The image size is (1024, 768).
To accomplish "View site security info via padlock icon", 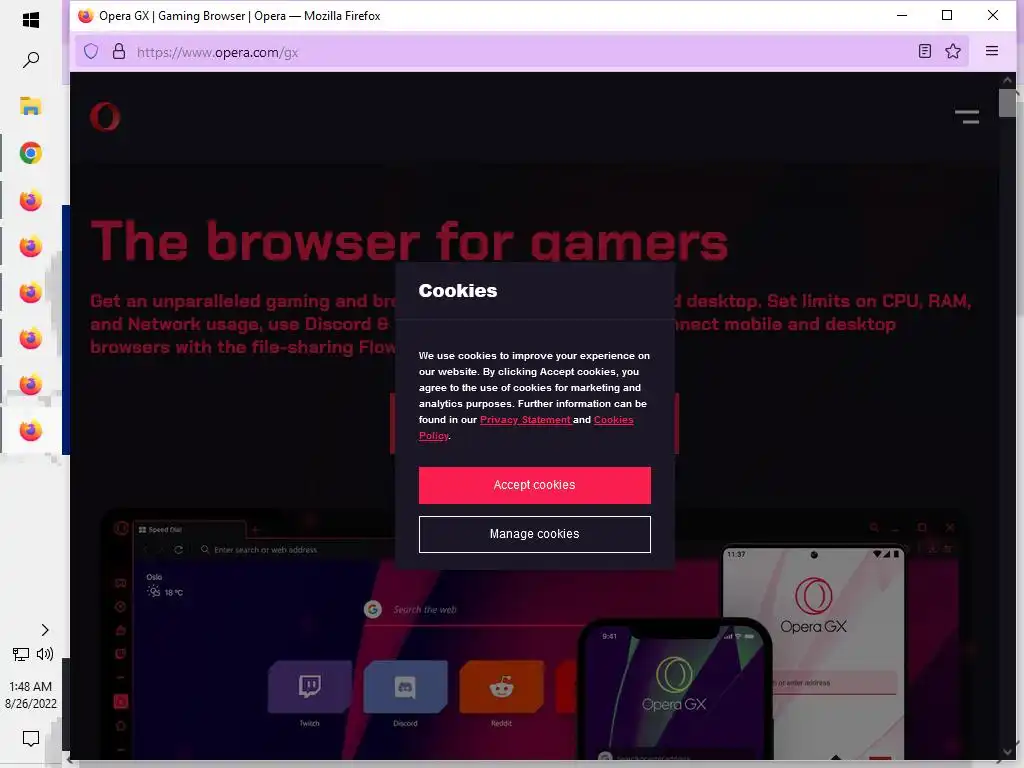I will coord(119,52).
